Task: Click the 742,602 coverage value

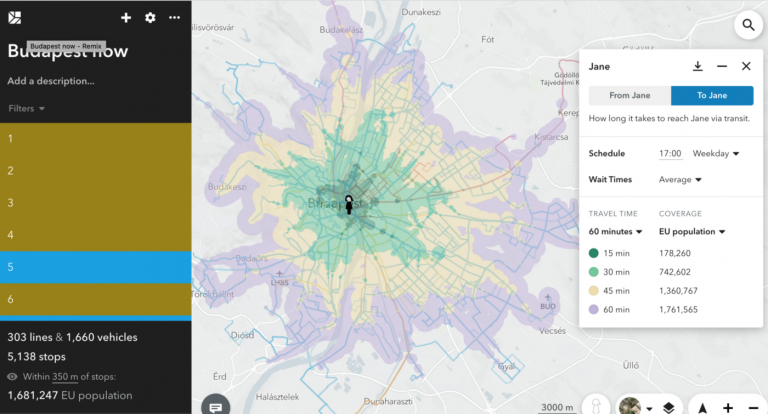Action: [674, 272]
